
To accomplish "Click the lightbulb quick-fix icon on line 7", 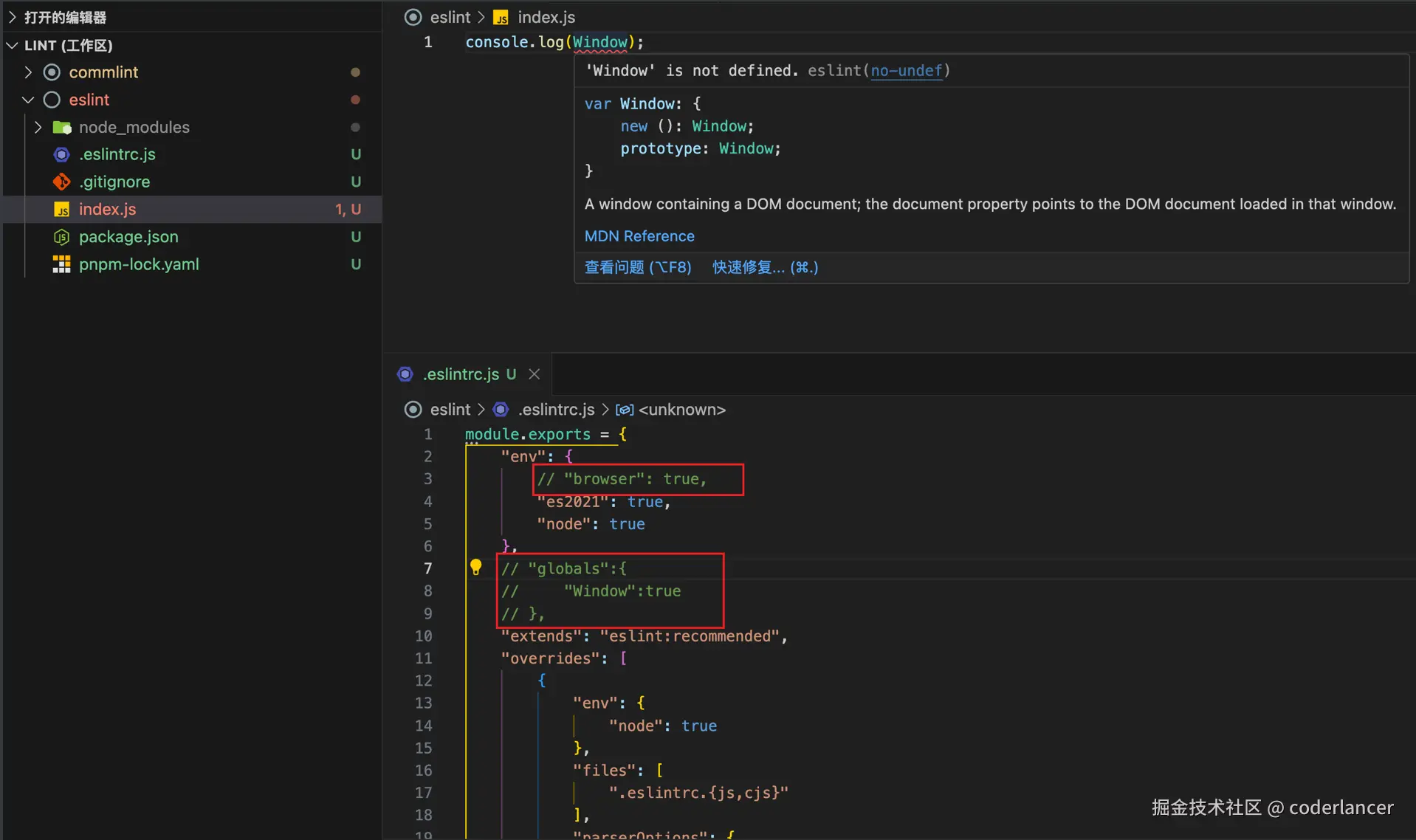I will [x=476, y=567].
